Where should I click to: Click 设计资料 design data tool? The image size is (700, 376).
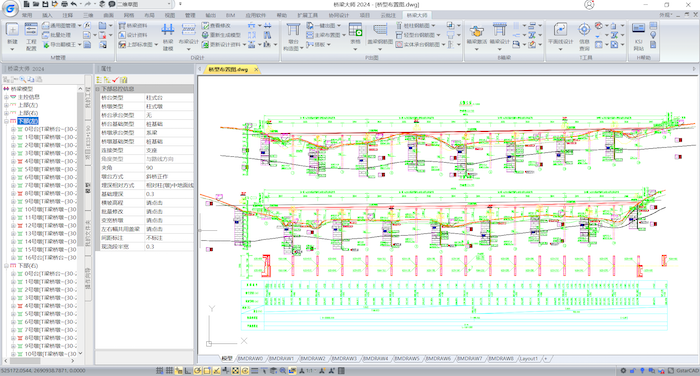(x=133, y=35)
